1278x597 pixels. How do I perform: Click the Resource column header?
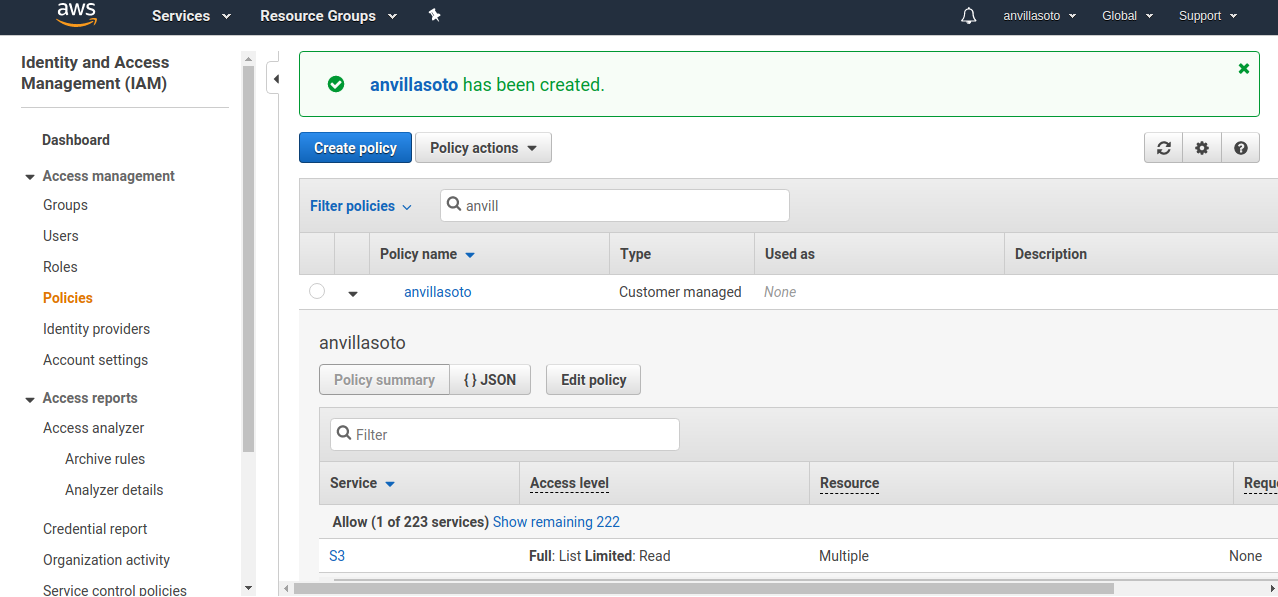[x=849, y=483]
